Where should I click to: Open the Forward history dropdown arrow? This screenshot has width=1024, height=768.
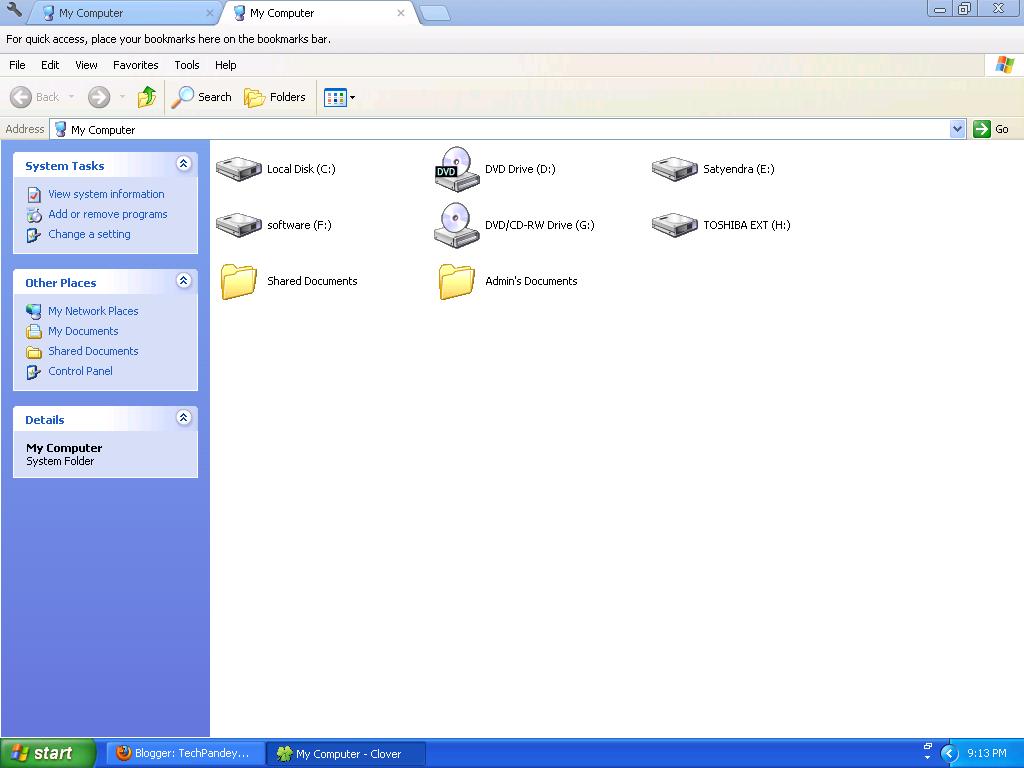(122, 97)
